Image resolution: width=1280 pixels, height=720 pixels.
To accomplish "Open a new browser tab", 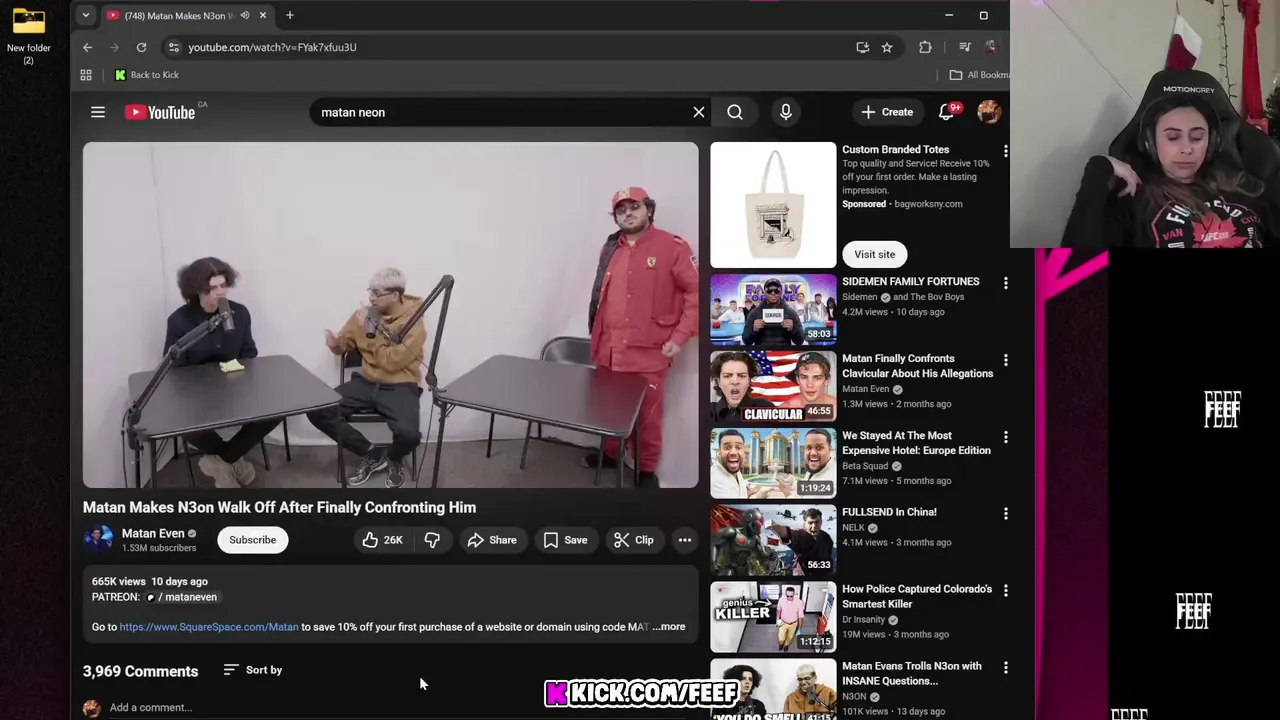I will [x=290, y=15].
